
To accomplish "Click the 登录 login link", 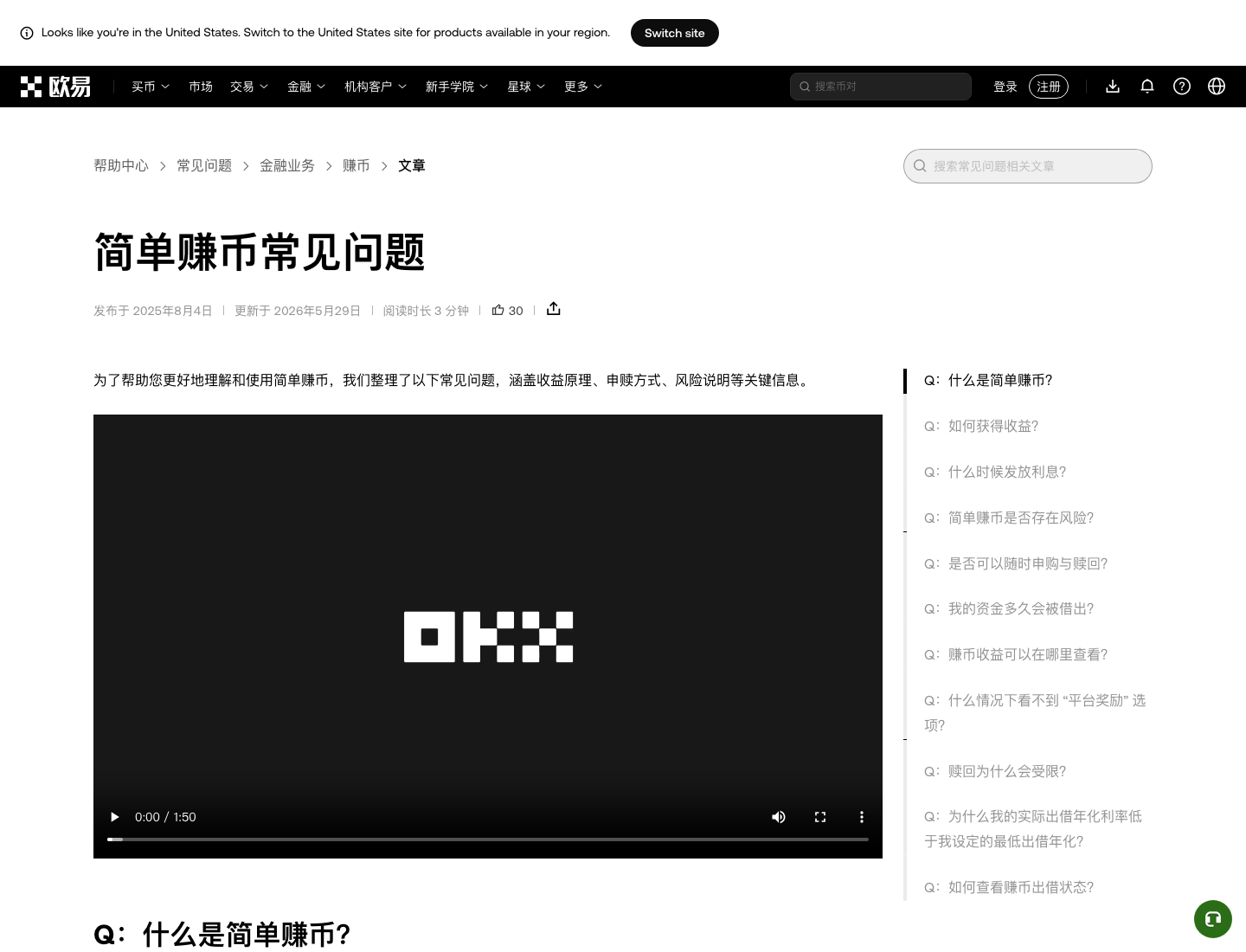I will click(x=1005, y=87).
